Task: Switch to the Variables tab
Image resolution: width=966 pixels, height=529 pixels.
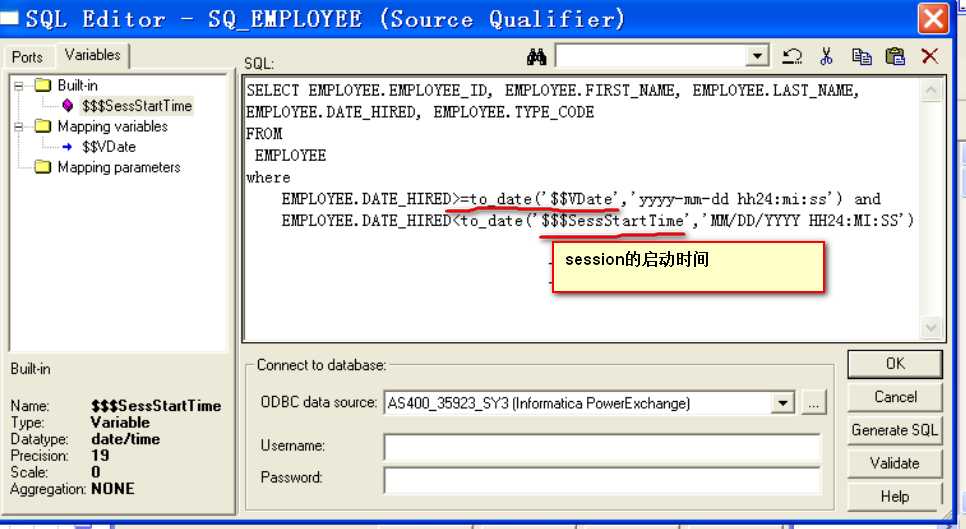Action: pos(92,55)
